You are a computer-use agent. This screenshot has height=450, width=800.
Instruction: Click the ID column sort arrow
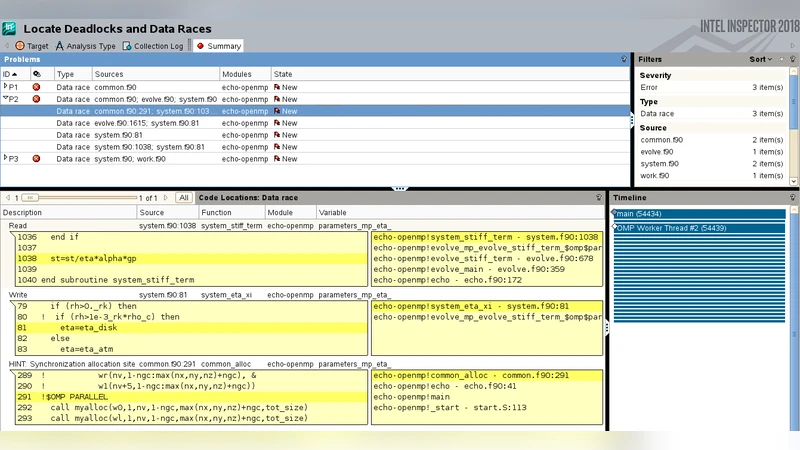pyautogui.click(x=14, y=74)
